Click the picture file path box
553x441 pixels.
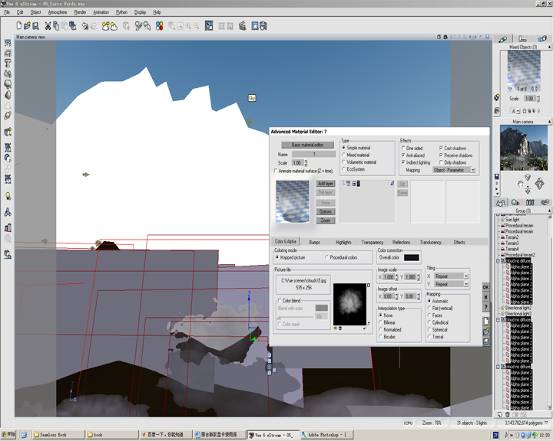[303, 284]
